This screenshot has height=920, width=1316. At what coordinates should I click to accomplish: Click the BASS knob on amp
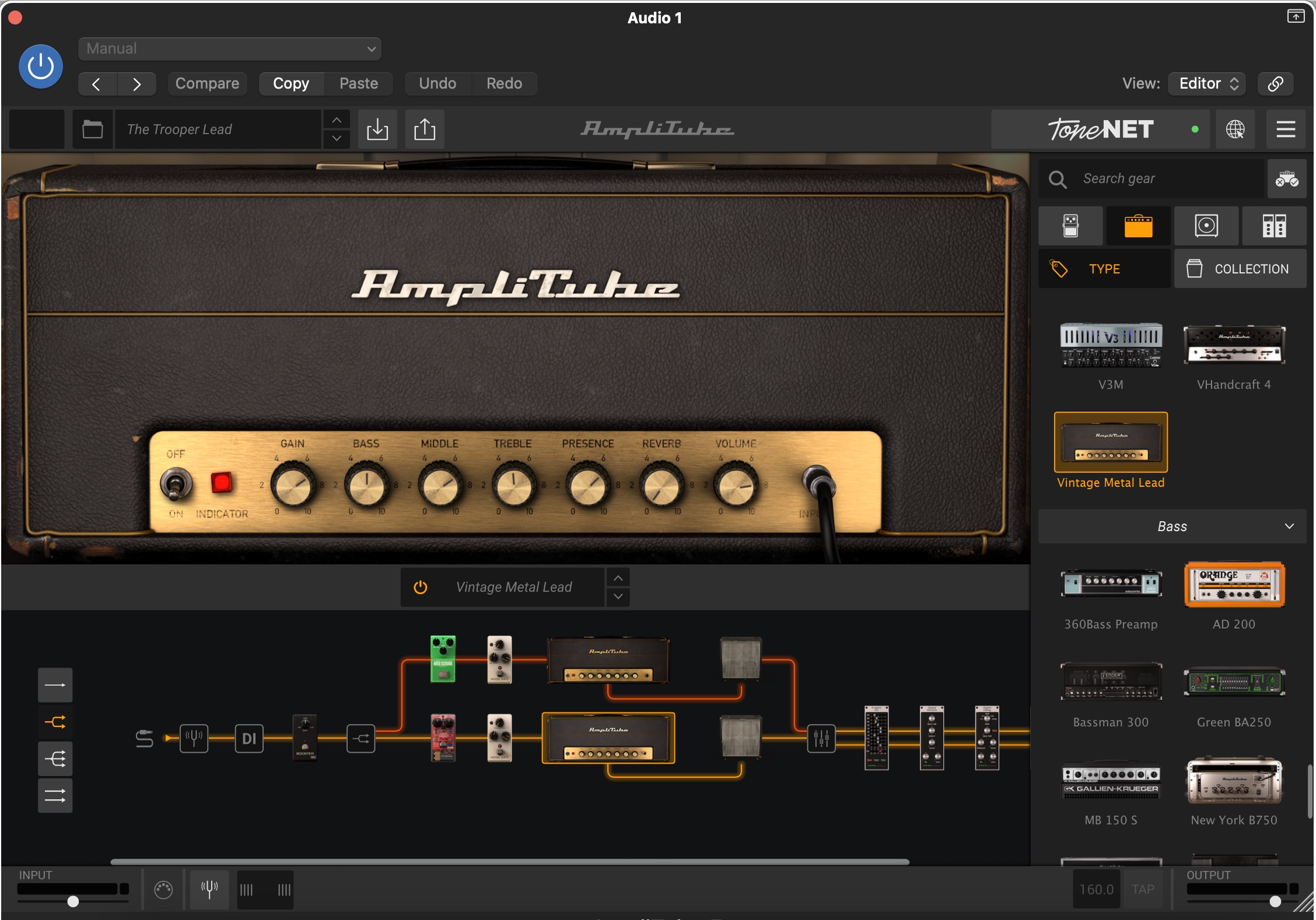[x=366, y=486]
